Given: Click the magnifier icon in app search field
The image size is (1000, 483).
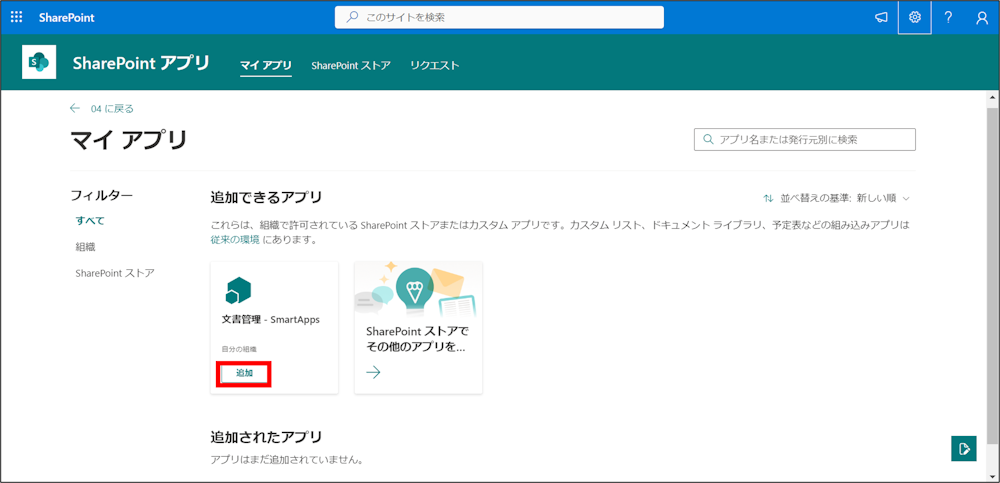Looking at the screenshot, I should [707, 139].
